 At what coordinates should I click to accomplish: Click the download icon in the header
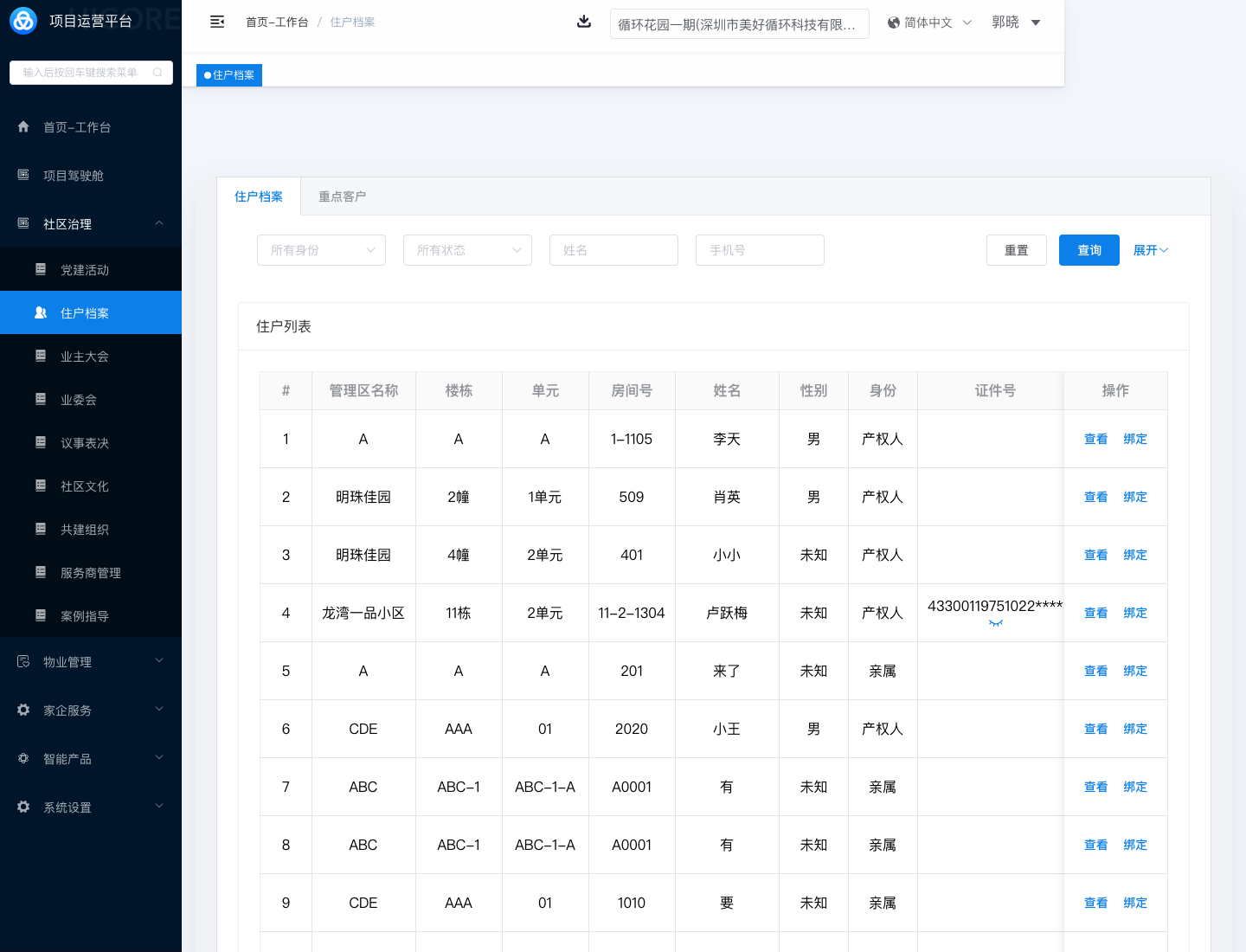tap(584, 22)
